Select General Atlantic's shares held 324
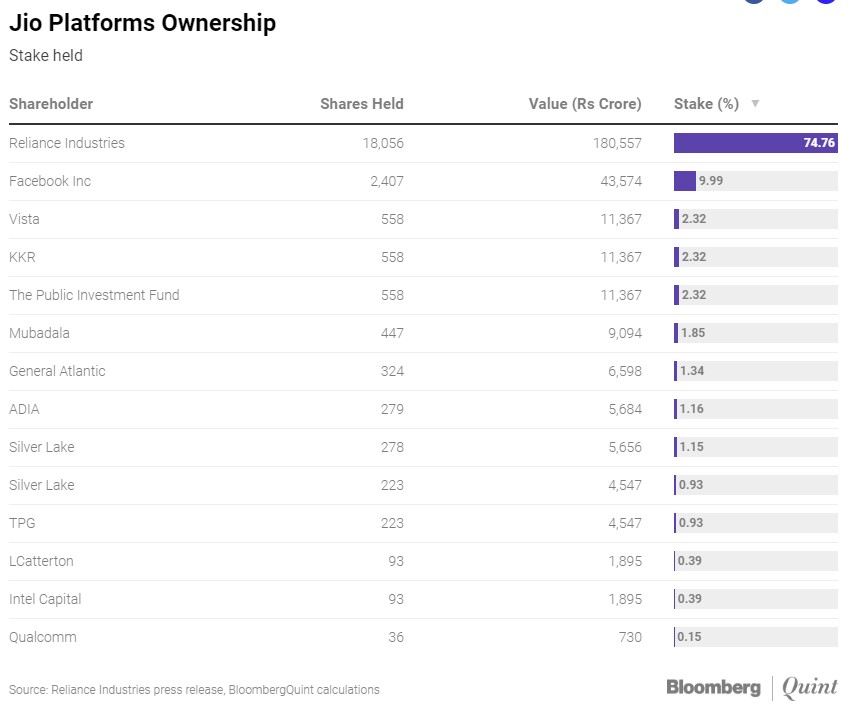This screenshot has width=851, height=716. 392,371
